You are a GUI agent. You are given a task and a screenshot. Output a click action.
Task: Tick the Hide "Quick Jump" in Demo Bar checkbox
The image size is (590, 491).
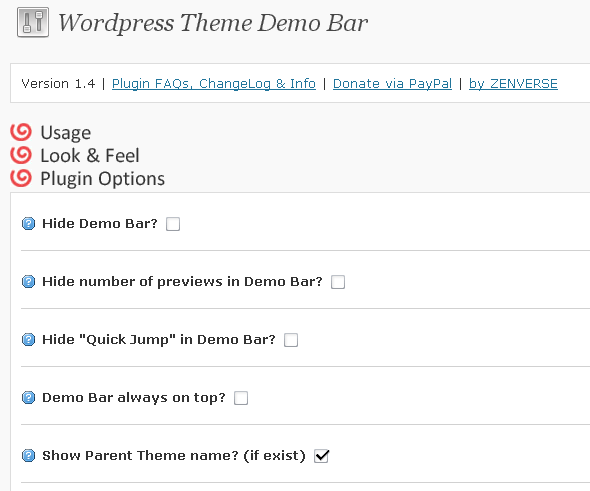(291, 340)
